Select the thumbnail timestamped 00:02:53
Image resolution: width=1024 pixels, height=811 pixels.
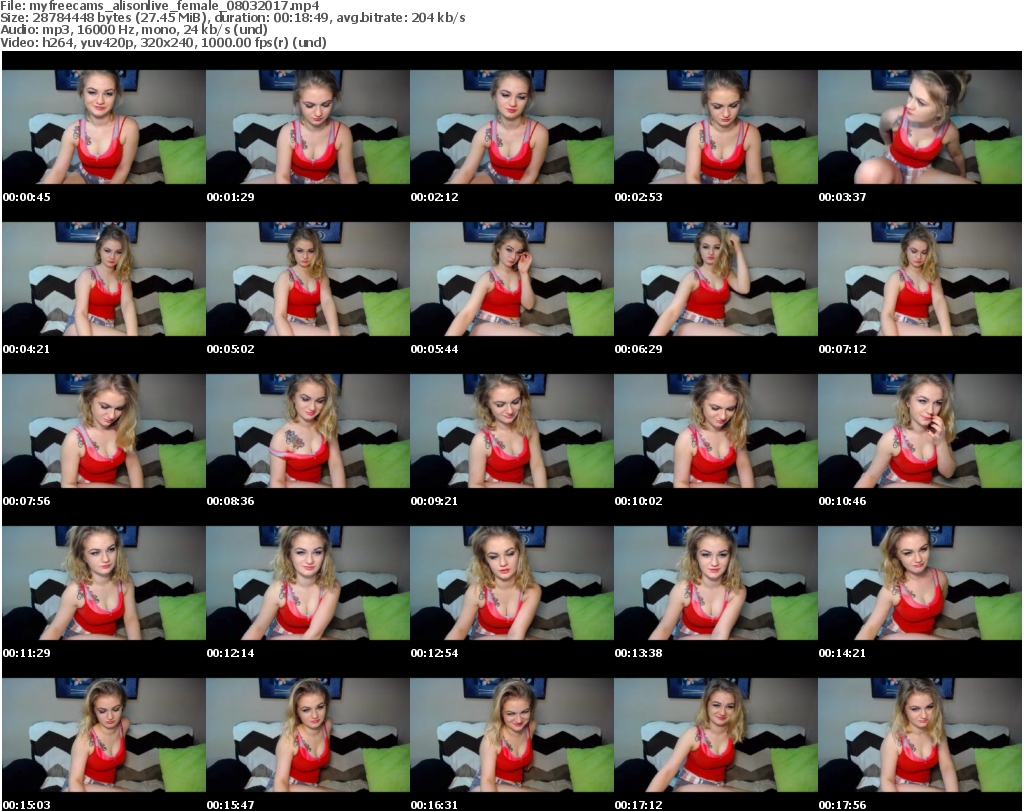(x=715, y=127)
